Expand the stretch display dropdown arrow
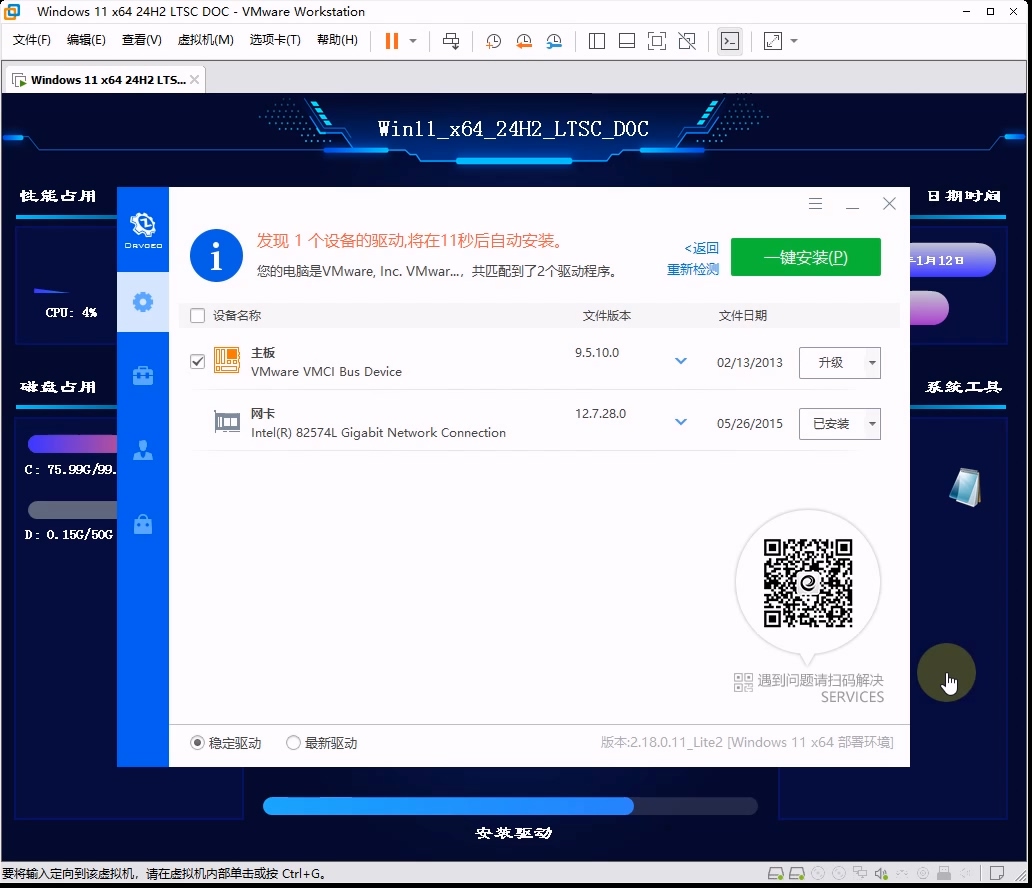Viewport: 1032px width, 888px height. click(794, 41)
